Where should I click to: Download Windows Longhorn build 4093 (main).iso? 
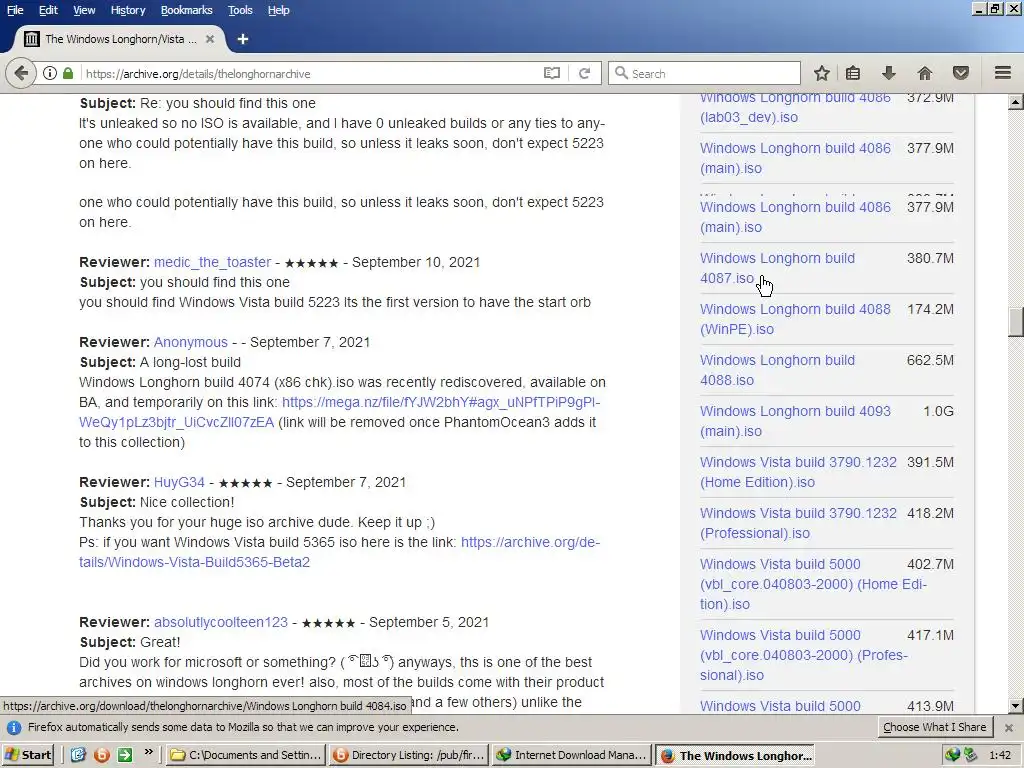click(x=795, y=421)
